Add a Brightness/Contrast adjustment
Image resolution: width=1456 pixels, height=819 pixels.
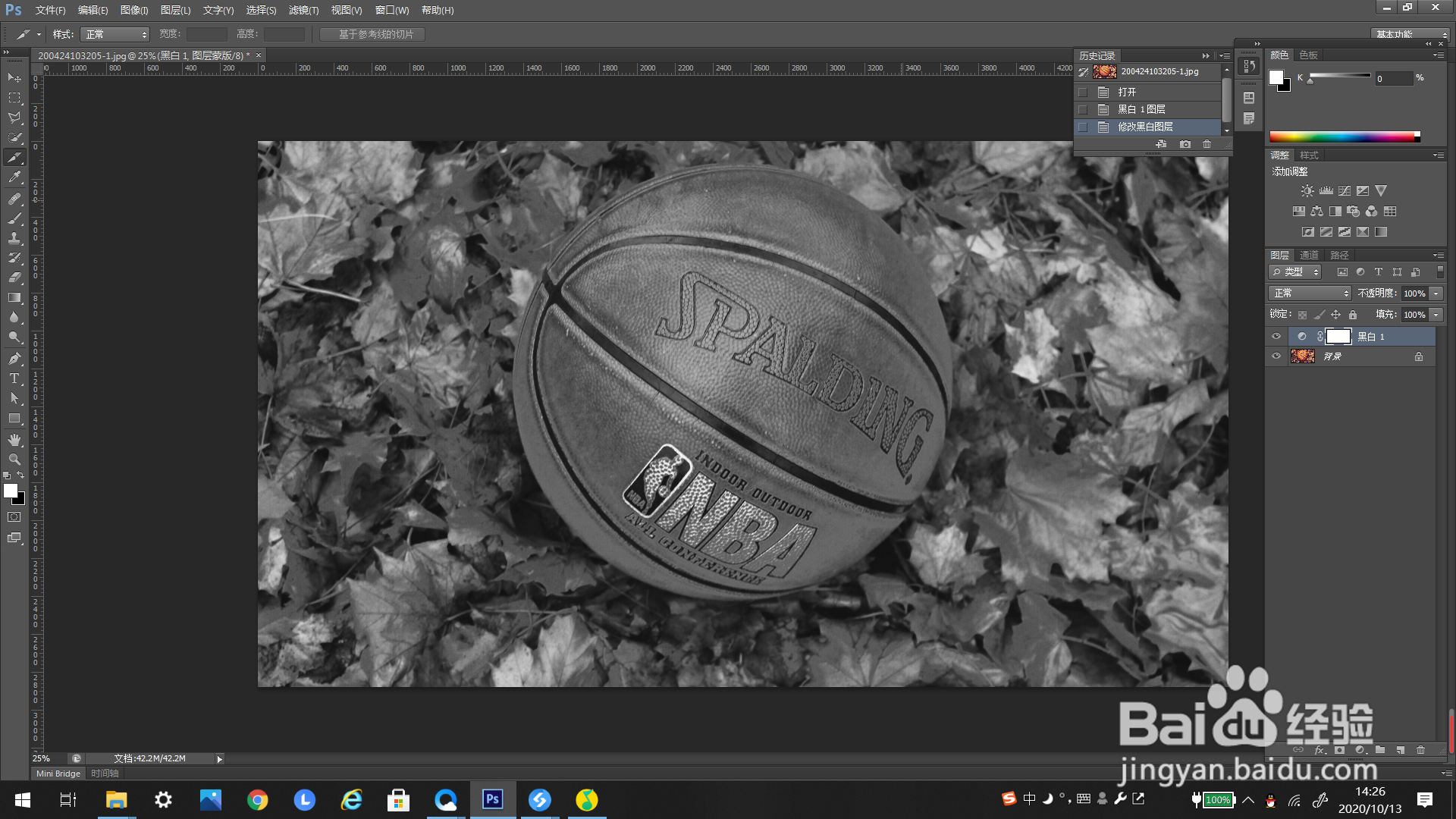coord(1307,191)
